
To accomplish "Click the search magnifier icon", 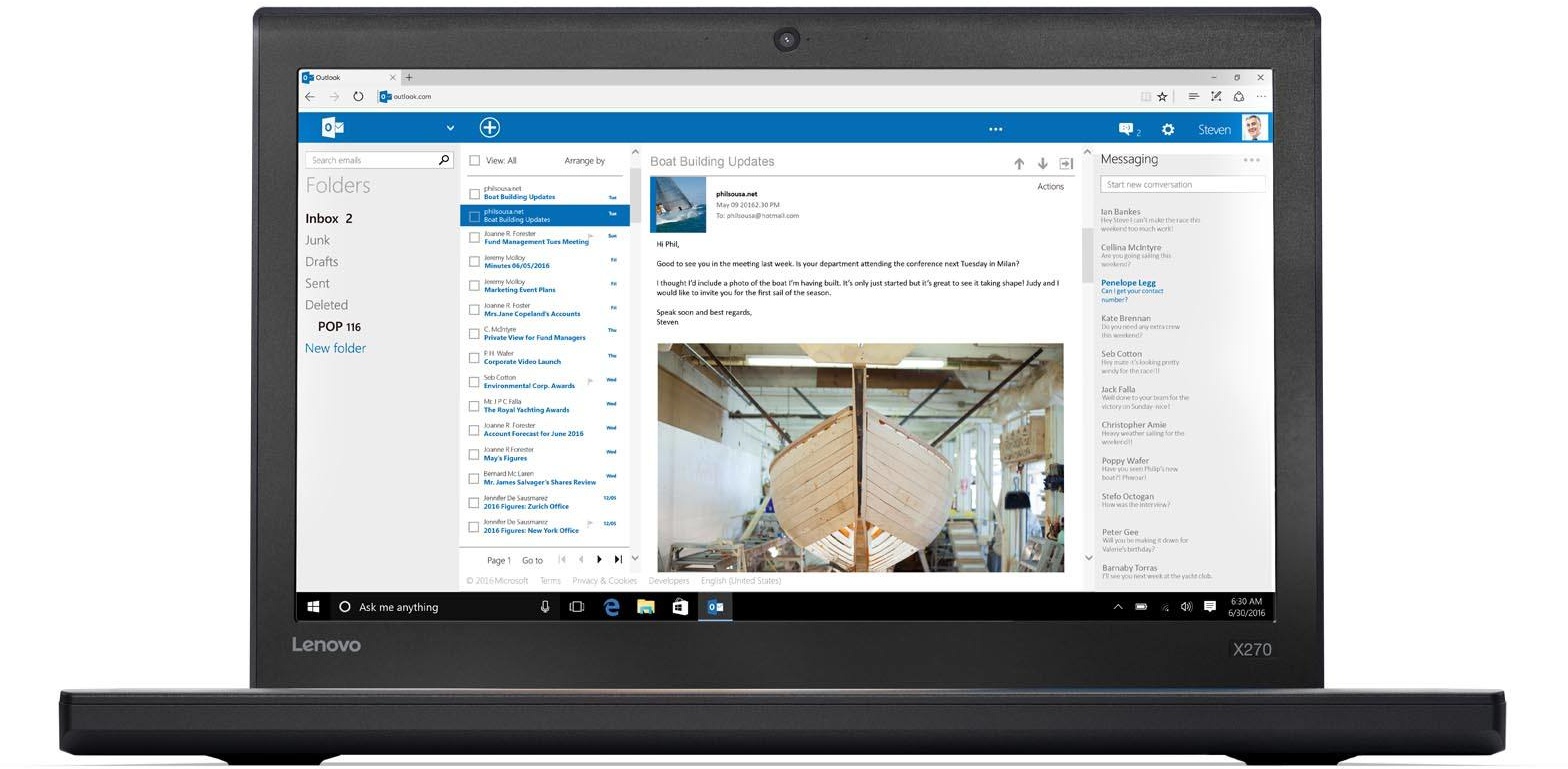I will 444,160.
